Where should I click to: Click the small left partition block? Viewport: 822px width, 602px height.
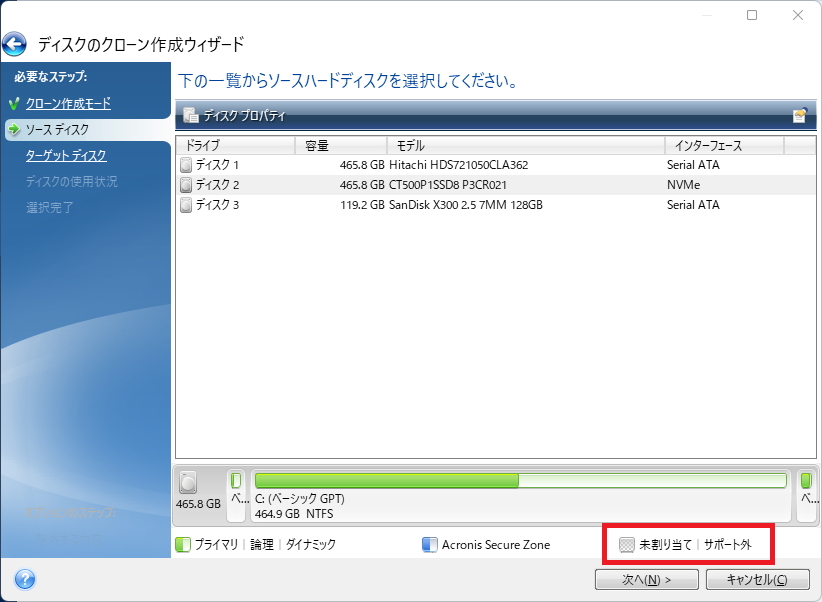236,496
